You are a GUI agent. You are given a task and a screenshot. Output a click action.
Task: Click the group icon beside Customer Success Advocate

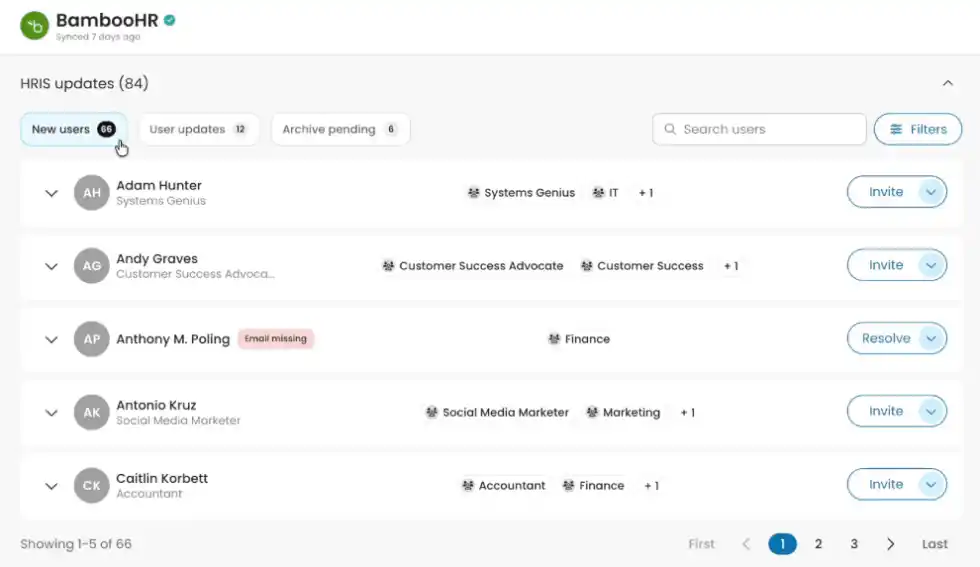(389, 266)
